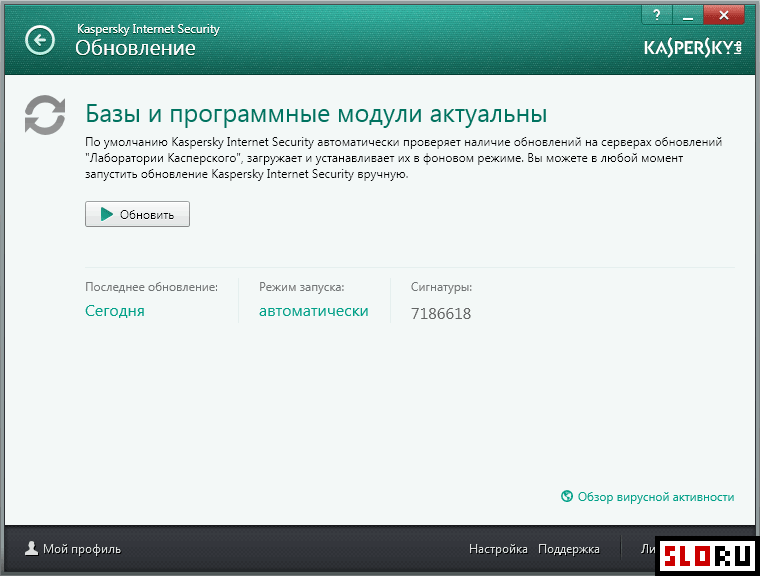The height and width of the screenshot is (576, 760).
Task: Click the Kaspersky Lab logo
Action: (693, 48)
